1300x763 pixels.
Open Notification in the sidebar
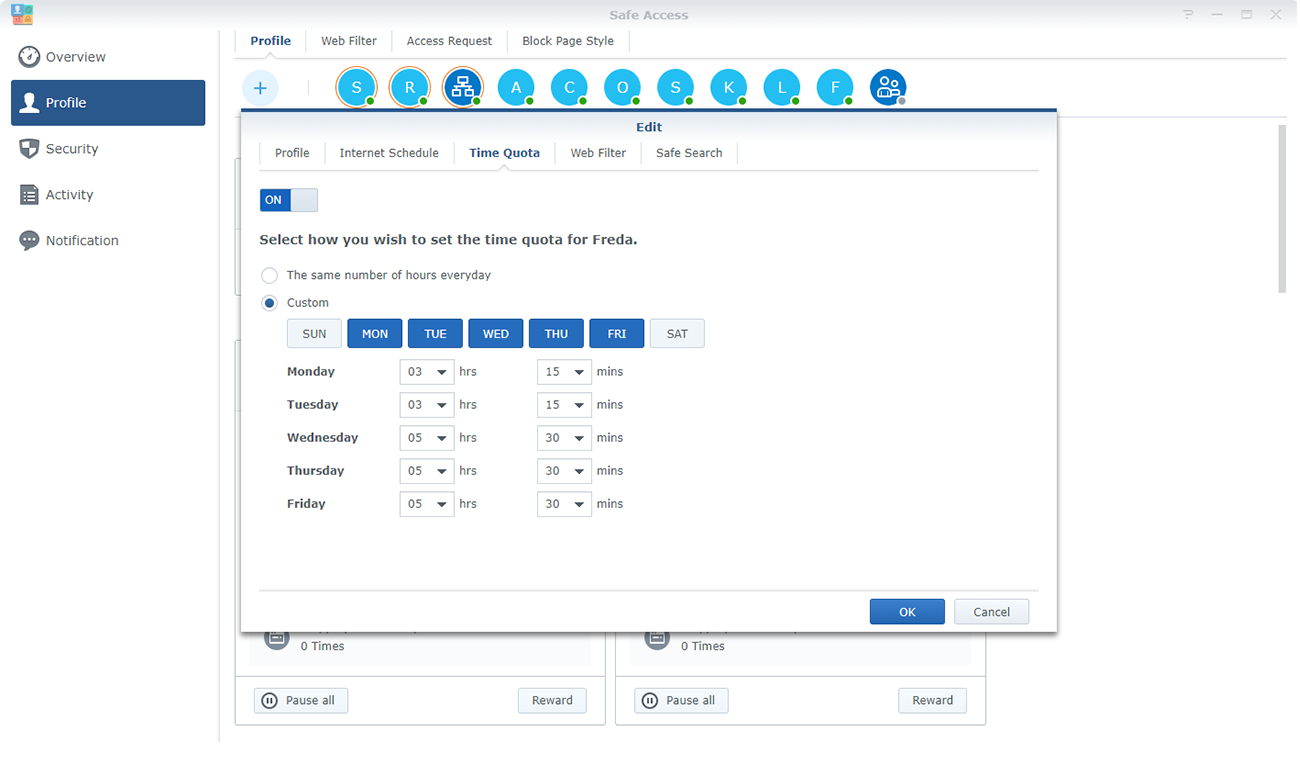click(x=82, y=241)
